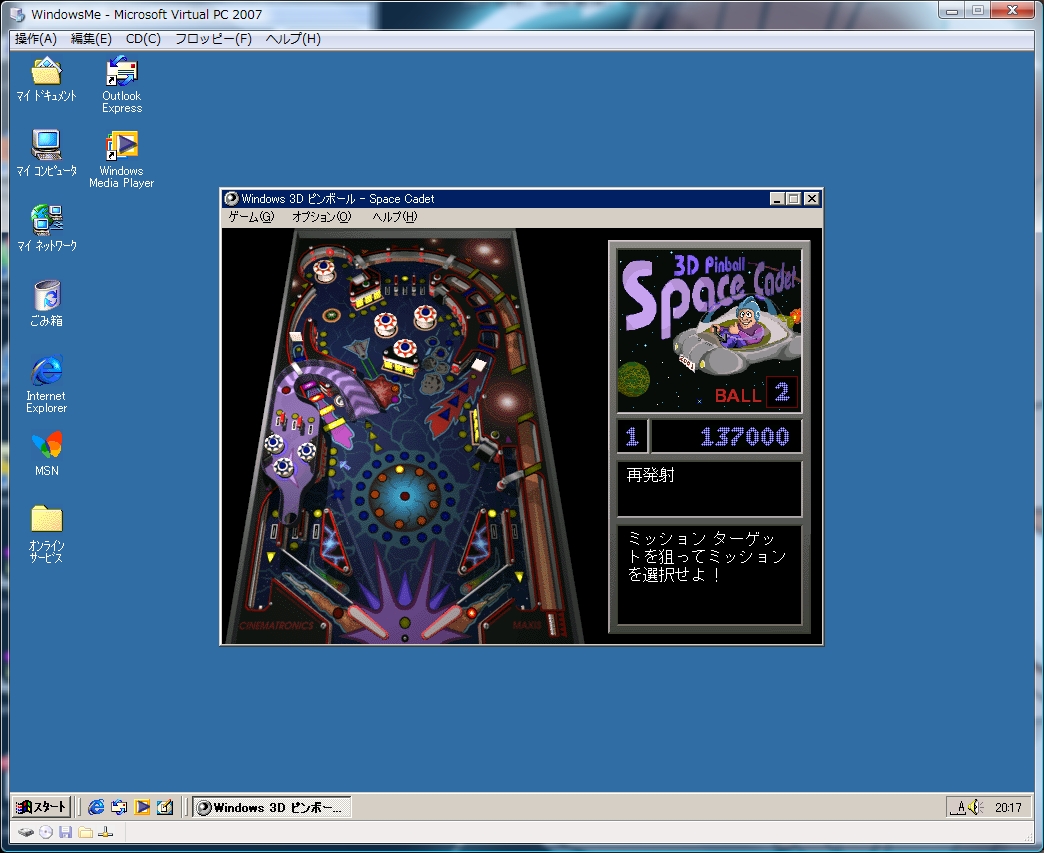Click the BALL 2 counter in pinball
The height and width of the screenshot is (853, 1044).
point(755,394)
